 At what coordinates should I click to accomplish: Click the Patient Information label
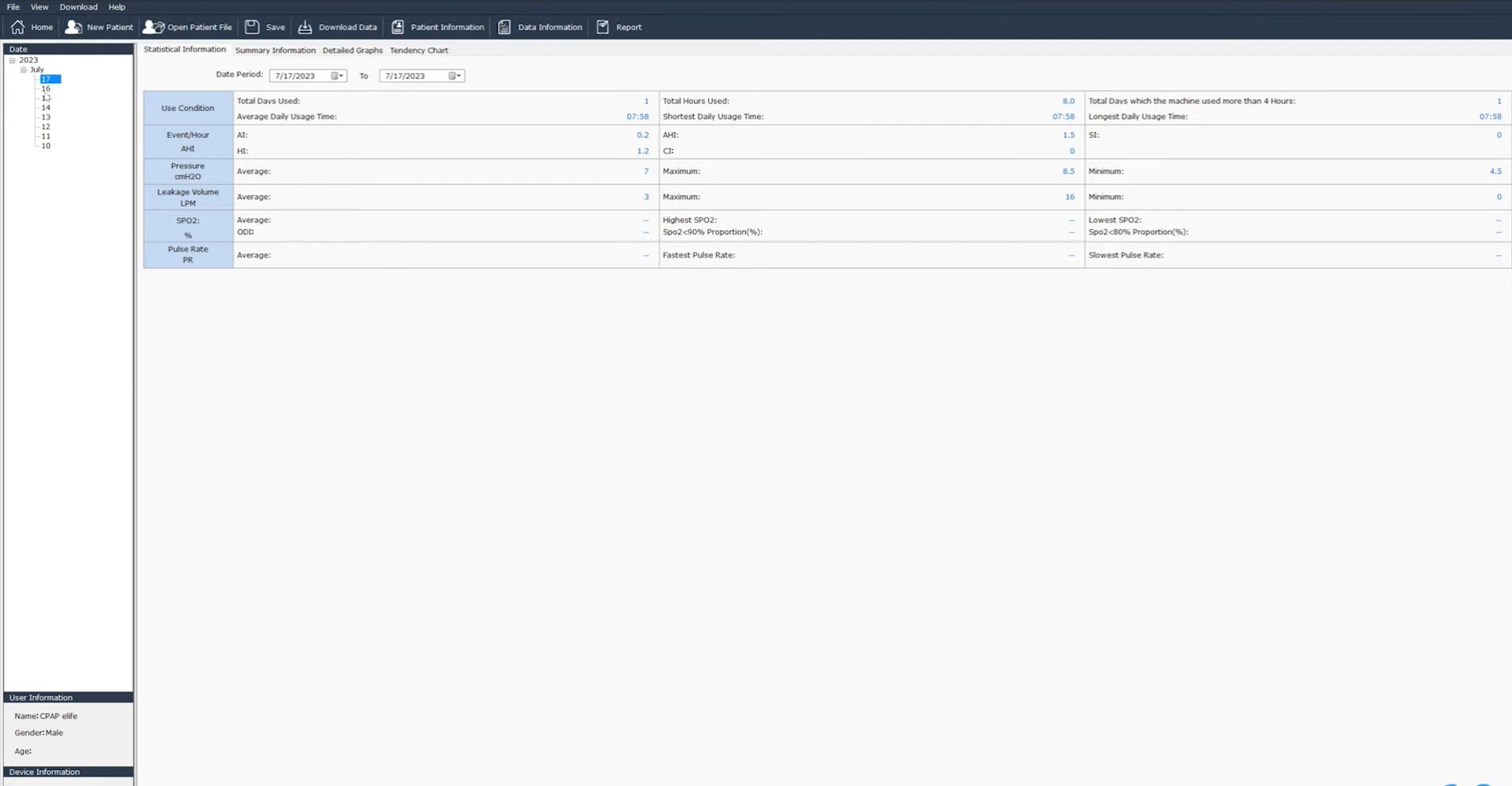[x=447, y=27]
